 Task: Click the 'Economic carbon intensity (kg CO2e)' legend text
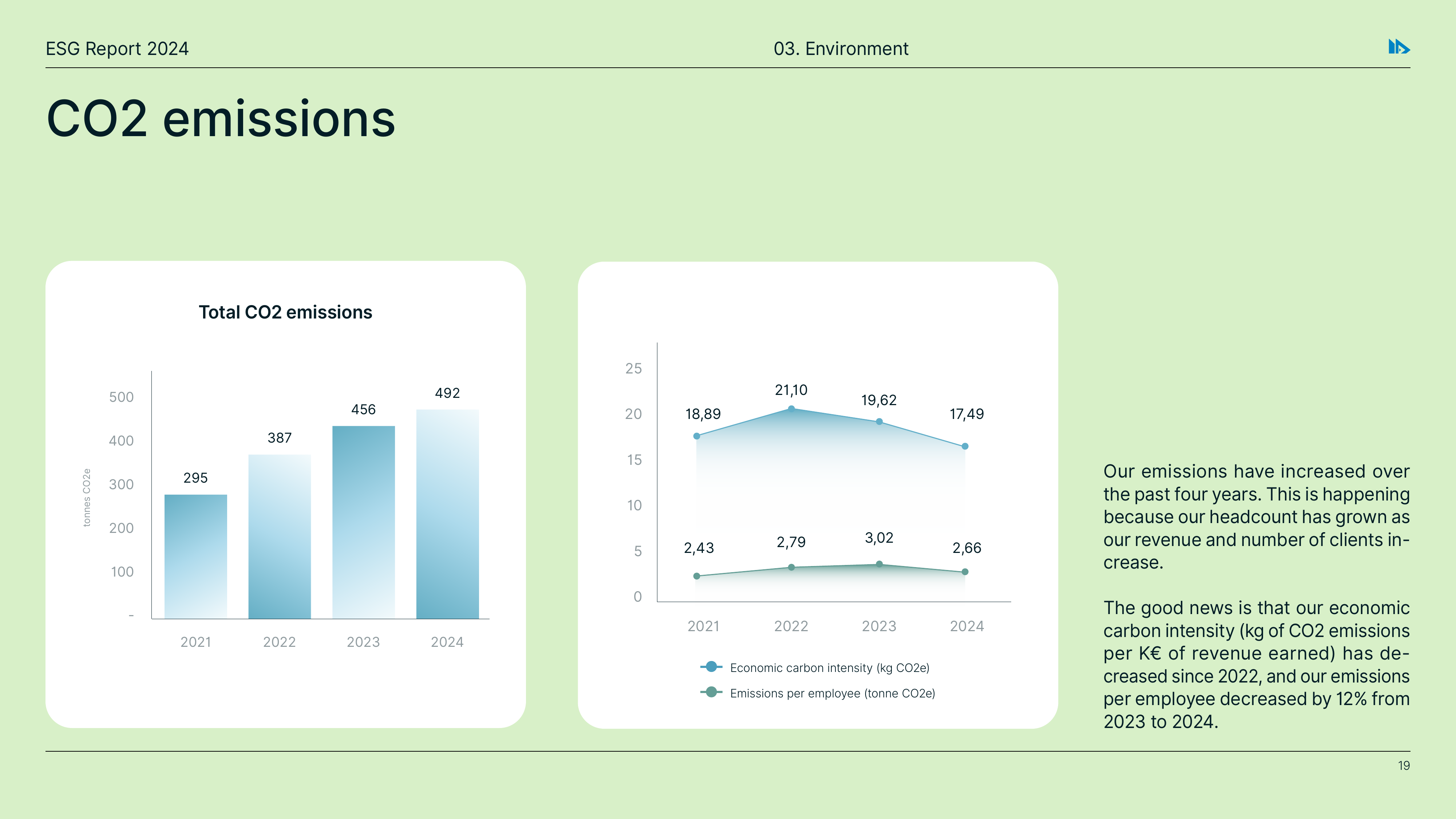tap(829, 668)
